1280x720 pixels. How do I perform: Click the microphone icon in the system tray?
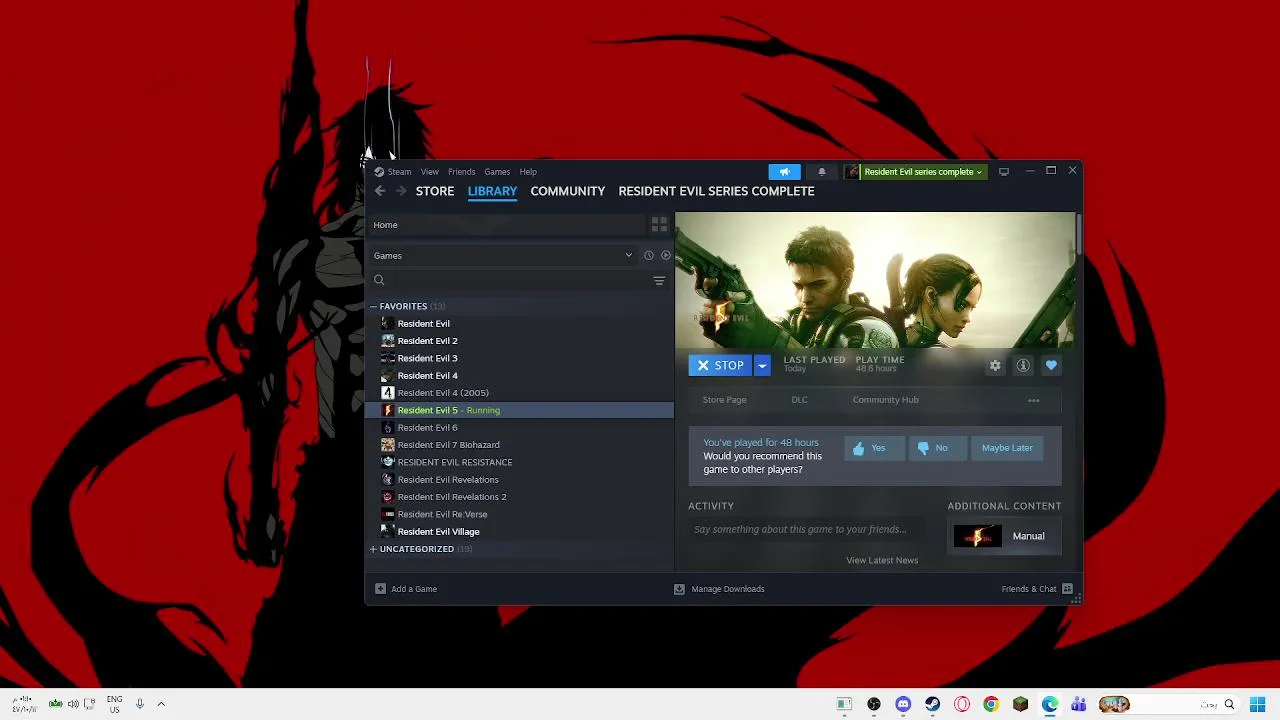(139, 704)
